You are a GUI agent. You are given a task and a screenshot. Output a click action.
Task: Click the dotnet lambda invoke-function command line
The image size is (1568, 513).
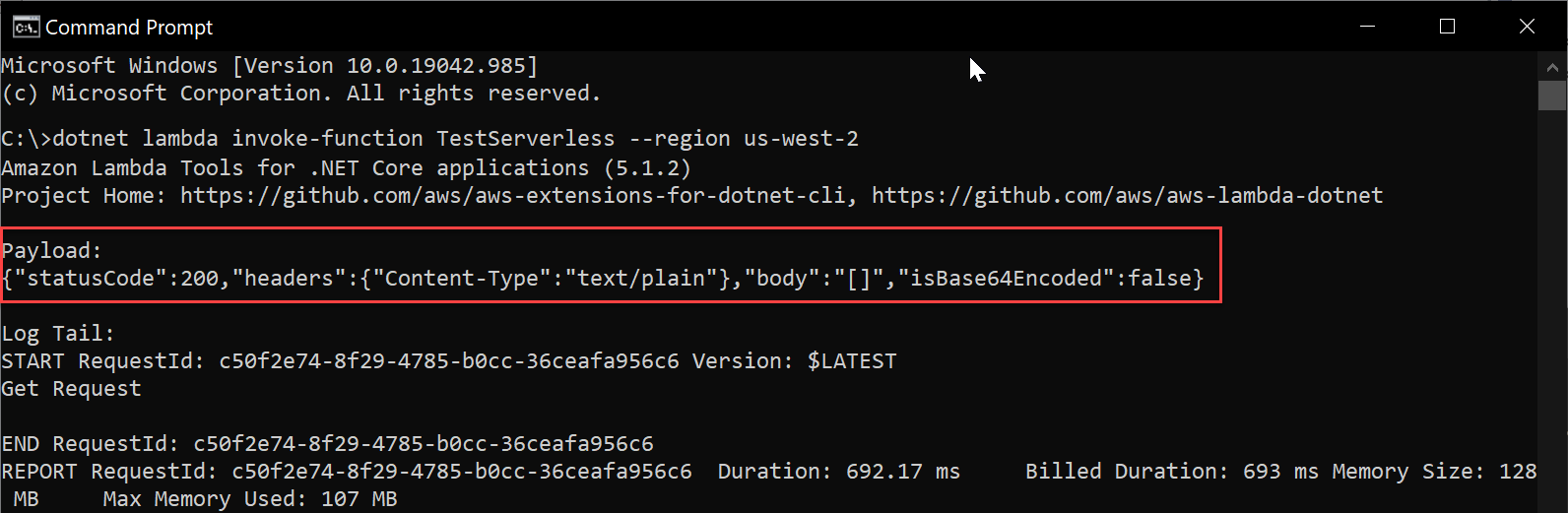tap(430, 139)
